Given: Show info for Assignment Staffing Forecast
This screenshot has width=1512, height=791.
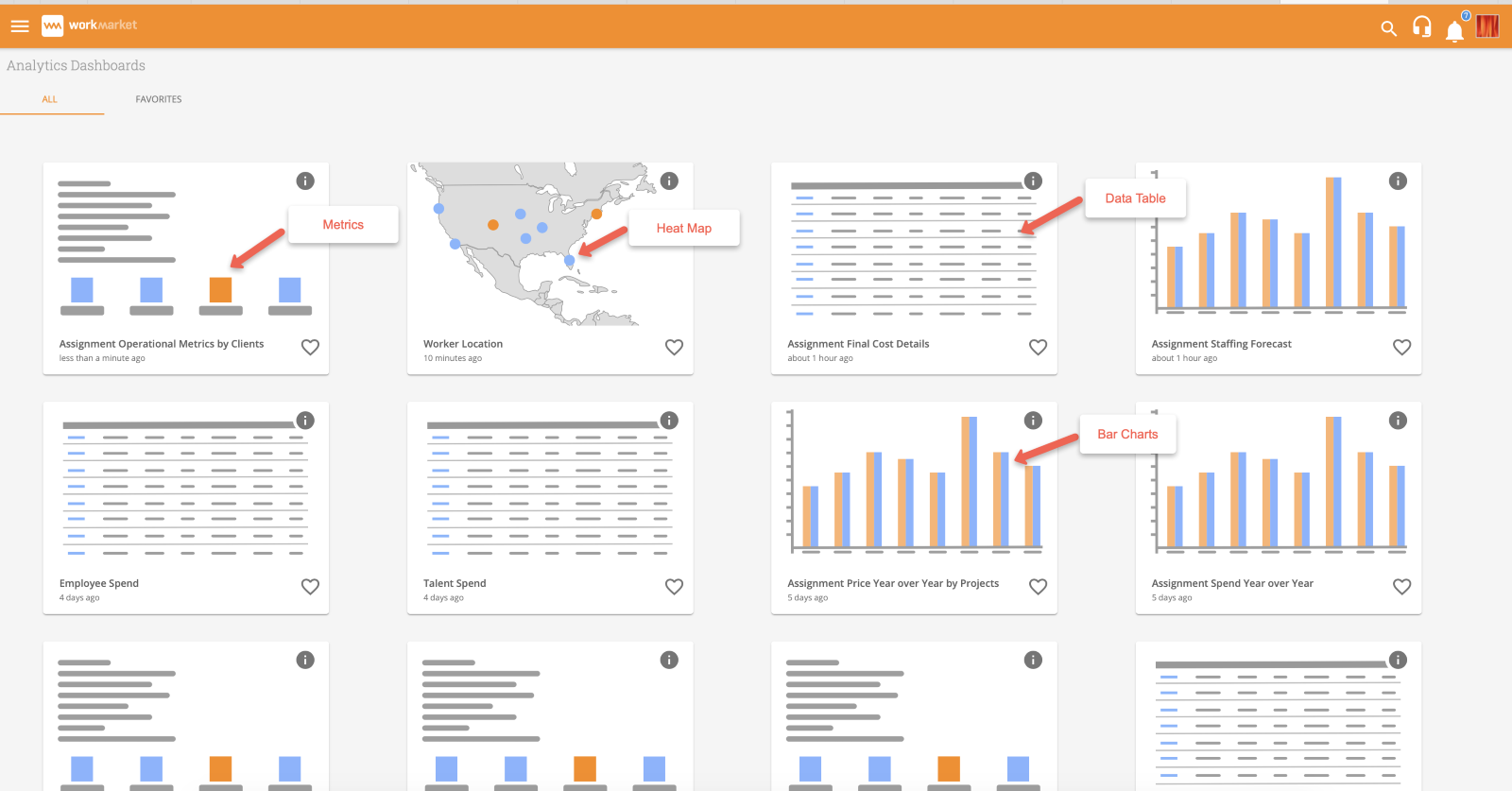Looking at the screenshot, I should pyautogui.click(x=1398, y=181).
